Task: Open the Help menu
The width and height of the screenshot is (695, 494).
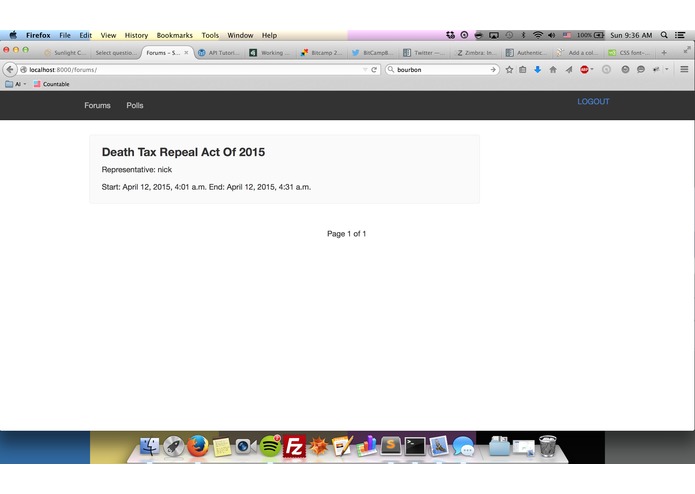Action: [x=269, y=35]
